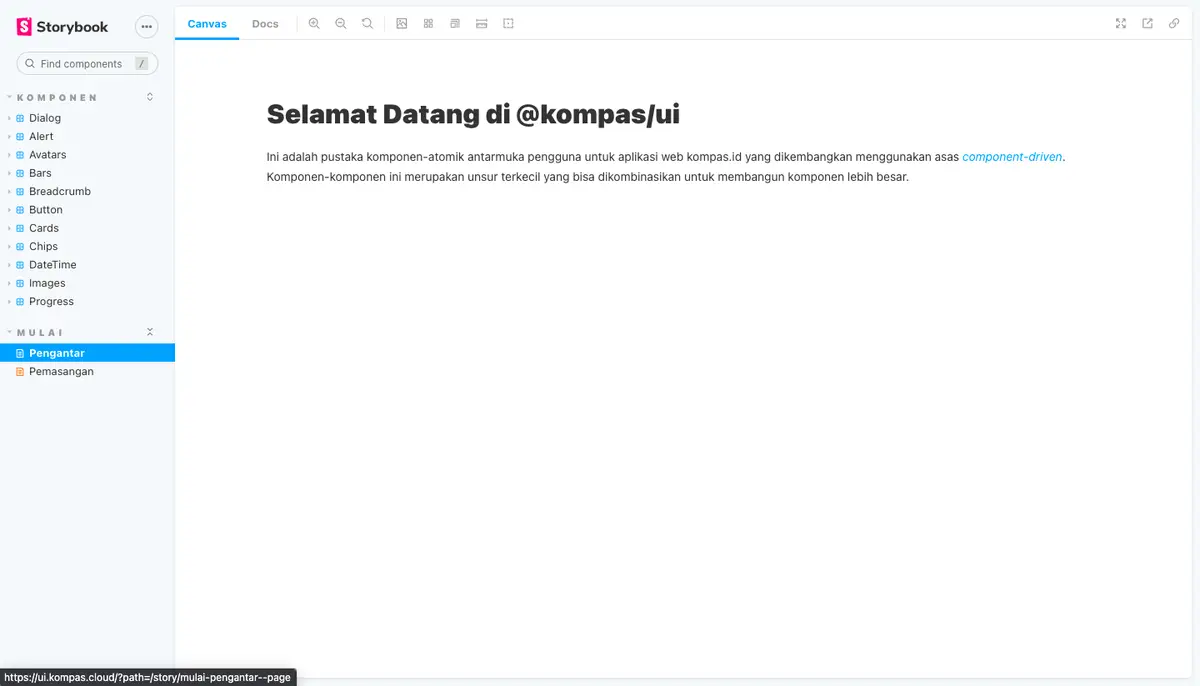
Task: Select the zoom in tool
Action: (314, 22)
